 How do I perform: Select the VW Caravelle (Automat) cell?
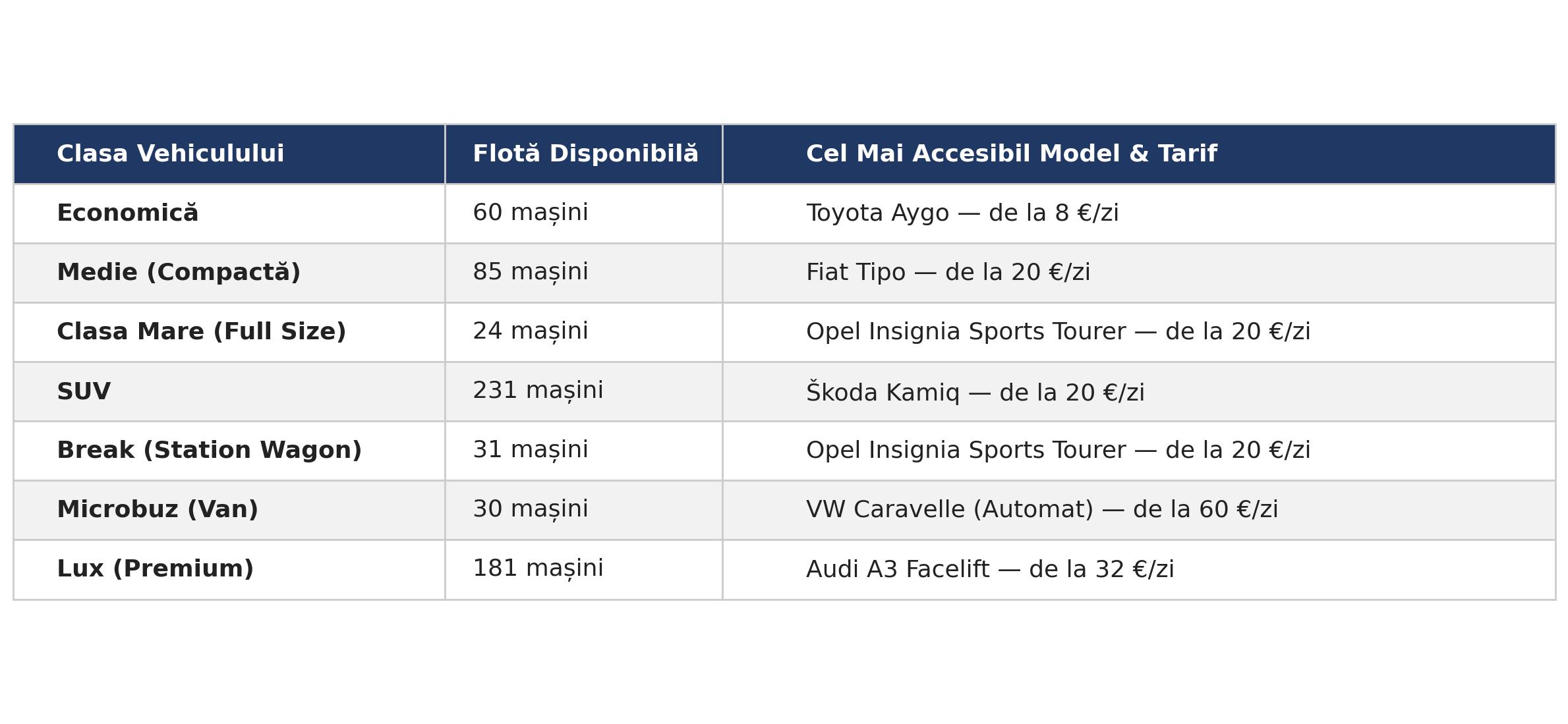1139,510
